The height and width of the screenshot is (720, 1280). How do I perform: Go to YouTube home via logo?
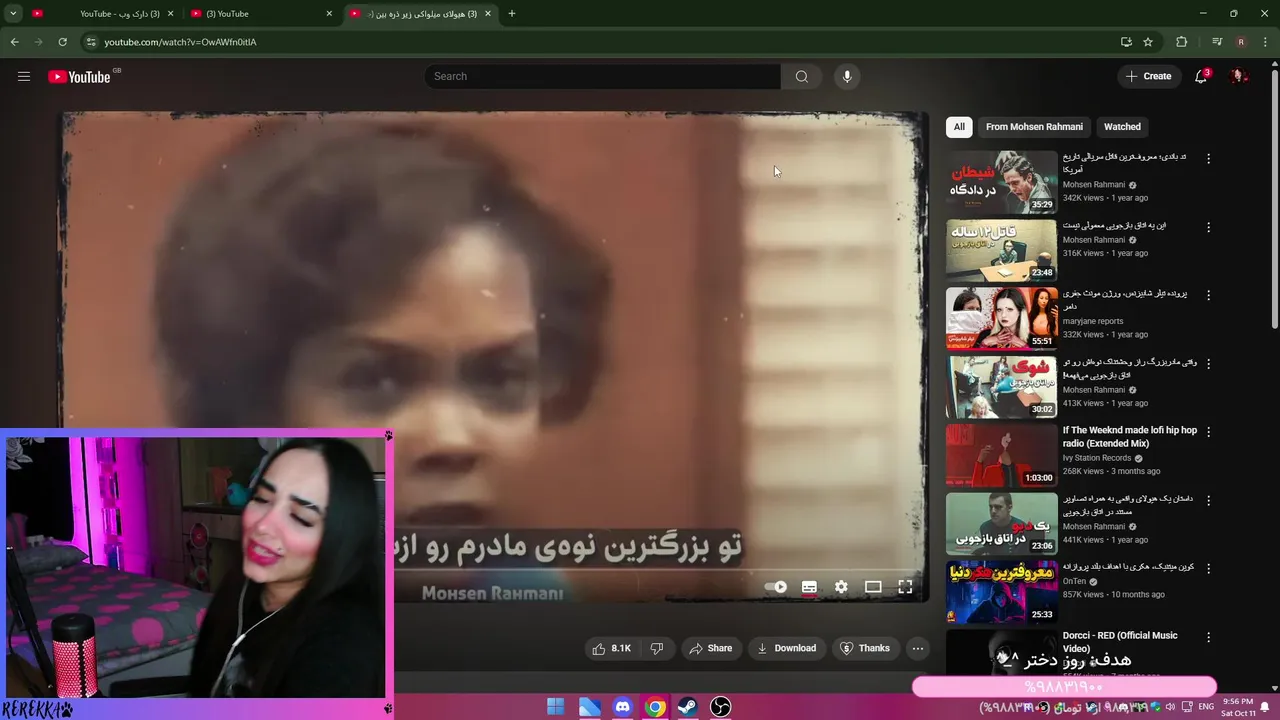pos(79,77)
